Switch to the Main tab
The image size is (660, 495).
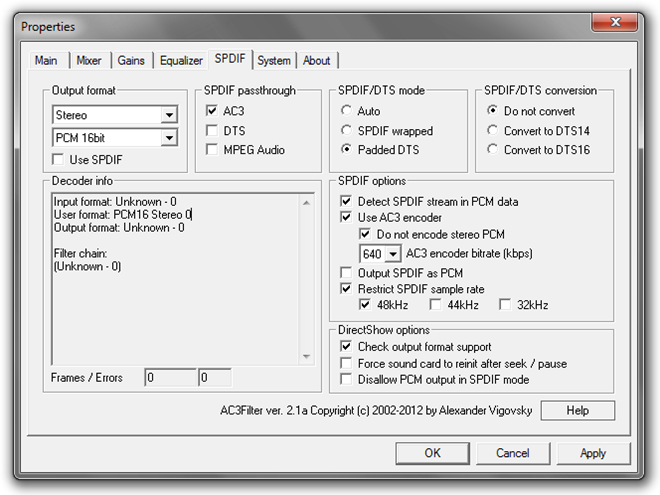point(46,61)
